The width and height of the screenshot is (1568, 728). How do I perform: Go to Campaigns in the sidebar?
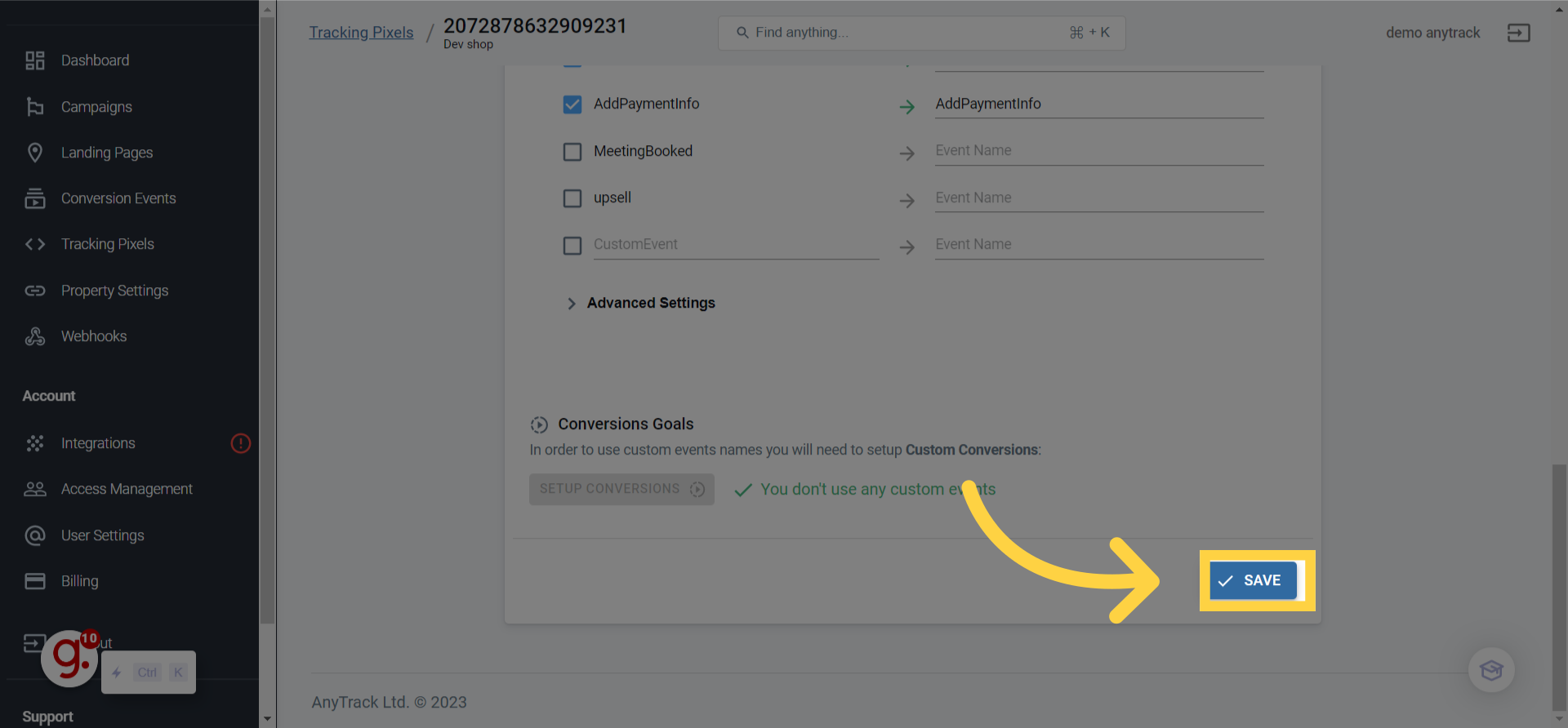tap(96, 107)
